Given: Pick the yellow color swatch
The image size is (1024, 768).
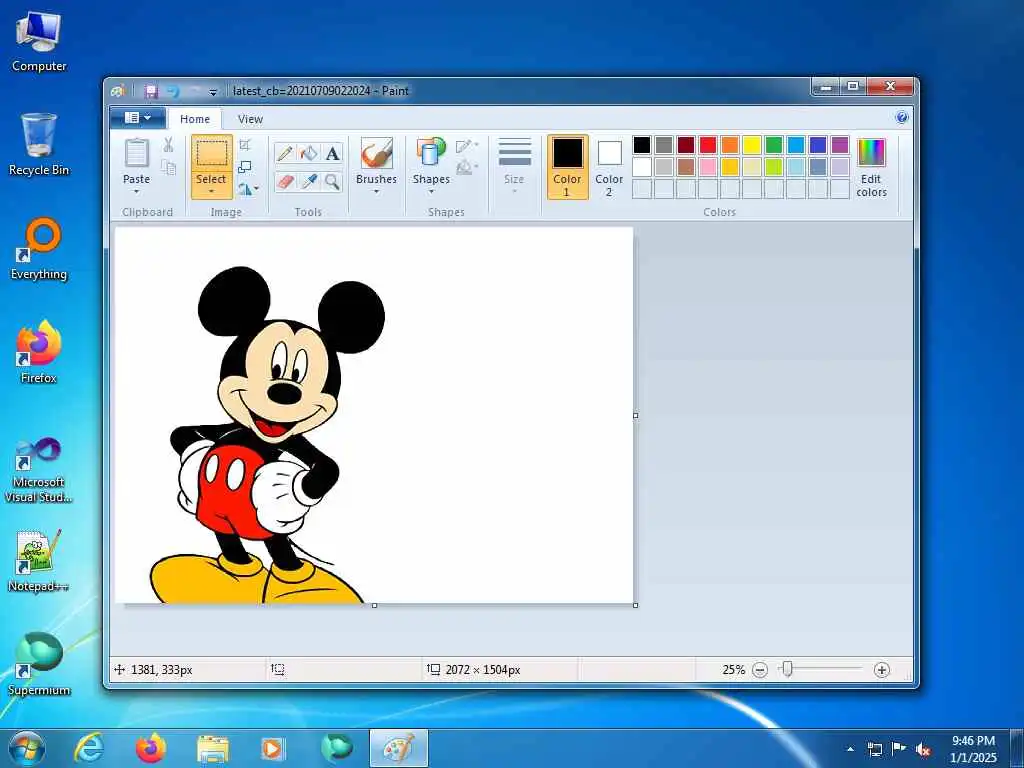Looking at the screenshot, I should (x=752, y=145).
